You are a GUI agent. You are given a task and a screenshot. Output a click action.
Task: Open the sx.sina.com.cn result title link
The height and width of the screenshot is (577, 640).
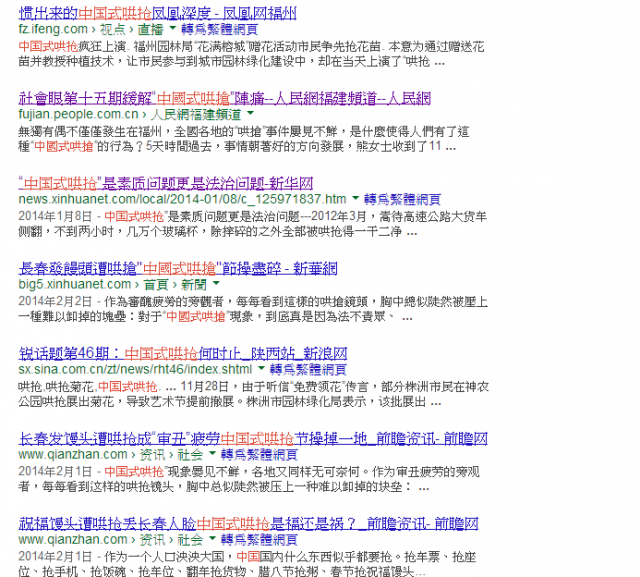183,353
